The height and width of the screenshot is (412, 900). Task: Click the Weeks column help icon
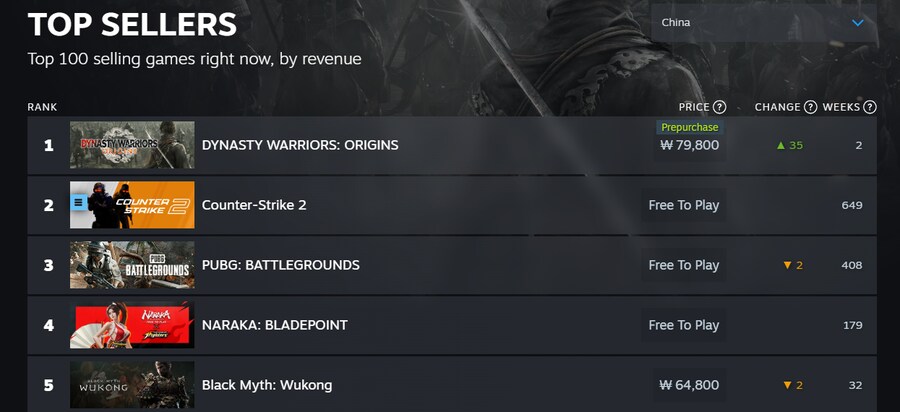(870, 107)
